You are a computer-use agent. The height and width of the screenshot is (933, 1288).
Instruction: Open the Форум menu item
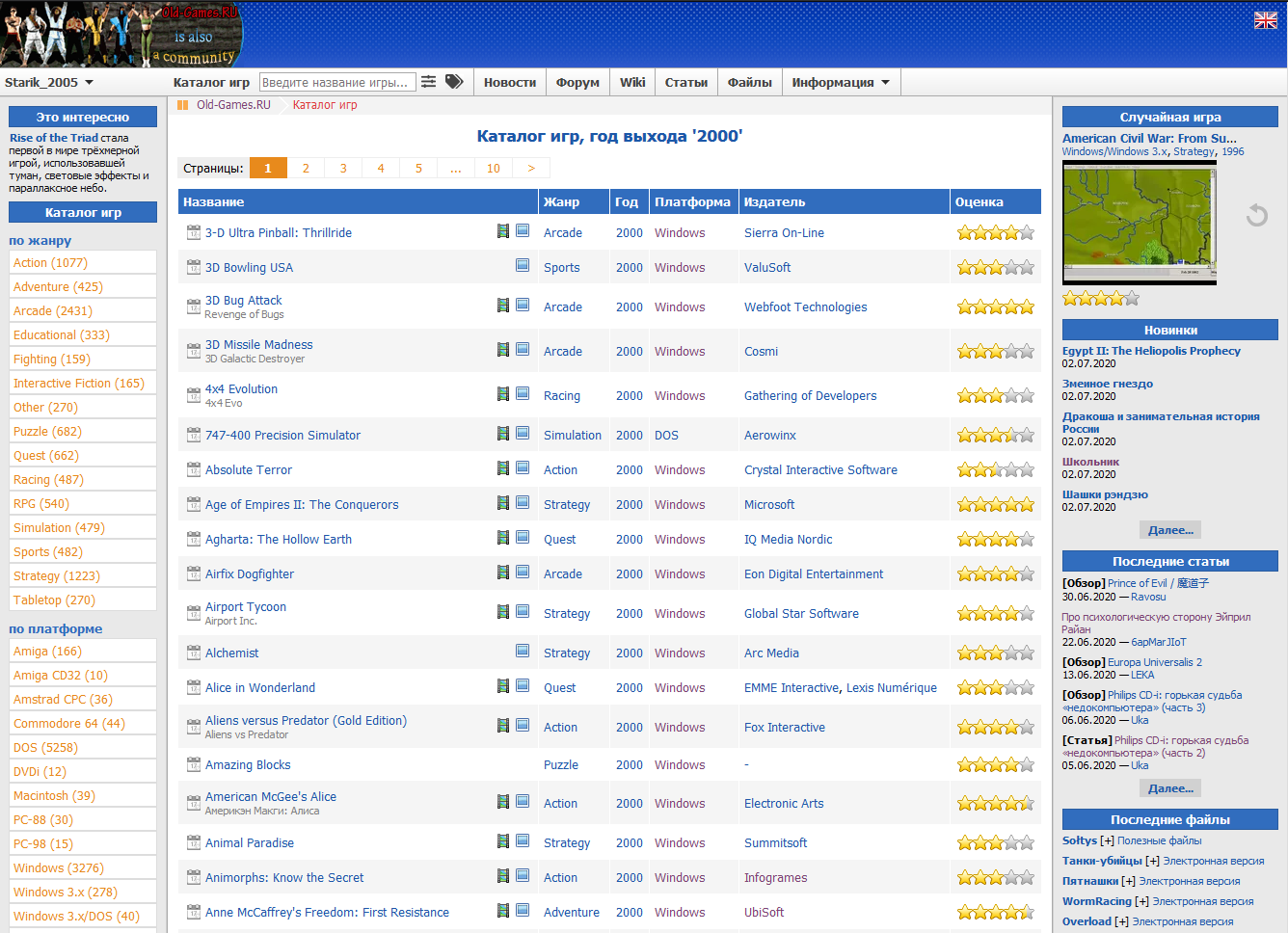[577, 83]
